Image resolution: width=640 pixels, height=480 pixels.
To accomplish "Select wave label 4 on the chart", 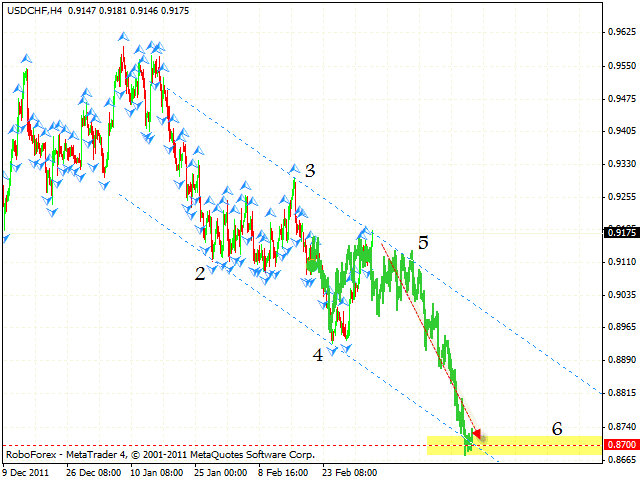I will coord(317,354).
